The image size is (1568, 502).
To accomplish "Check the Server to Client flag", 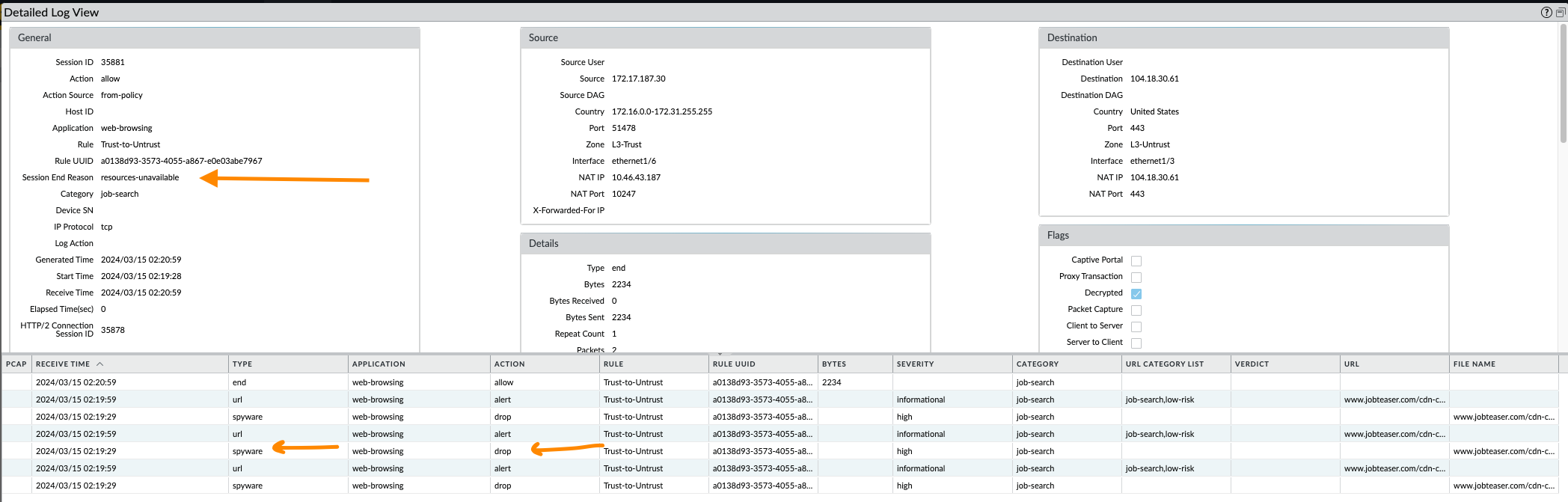I will (1136, 343).
